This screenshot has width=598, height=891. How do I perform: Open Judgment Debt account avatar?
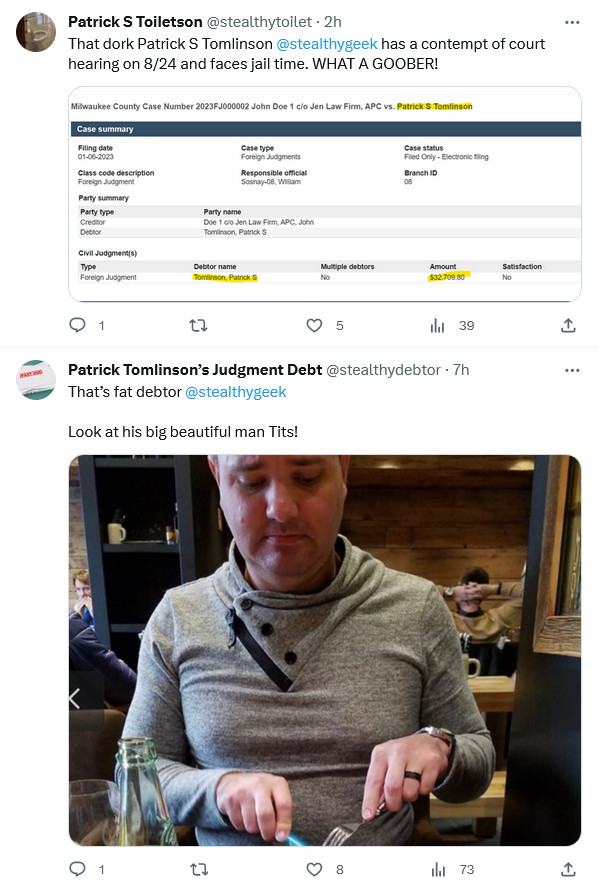(36, 380)
